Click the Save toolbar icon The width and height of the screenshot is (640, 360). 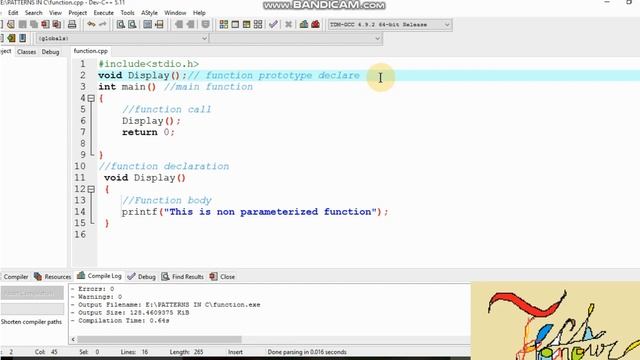click(x=22, y=24)
